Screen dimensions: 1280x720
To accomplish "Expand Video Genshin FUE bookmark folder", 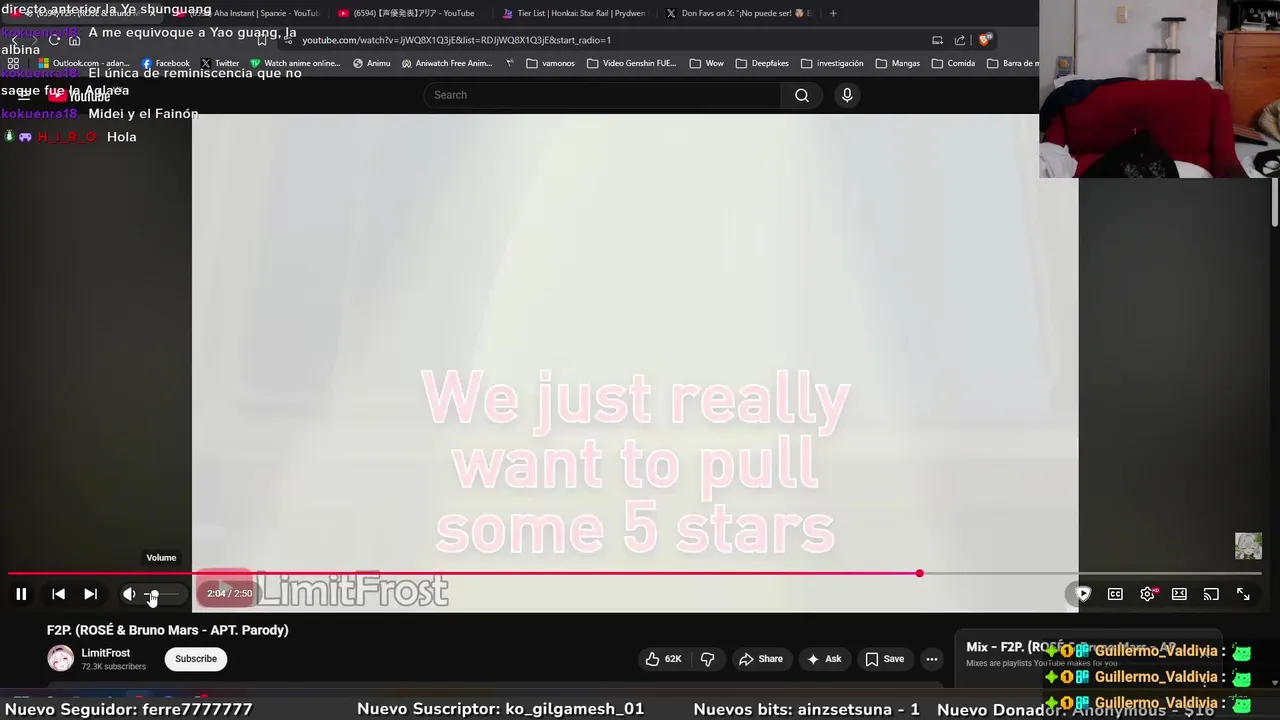I will click(x=631, y=63).
